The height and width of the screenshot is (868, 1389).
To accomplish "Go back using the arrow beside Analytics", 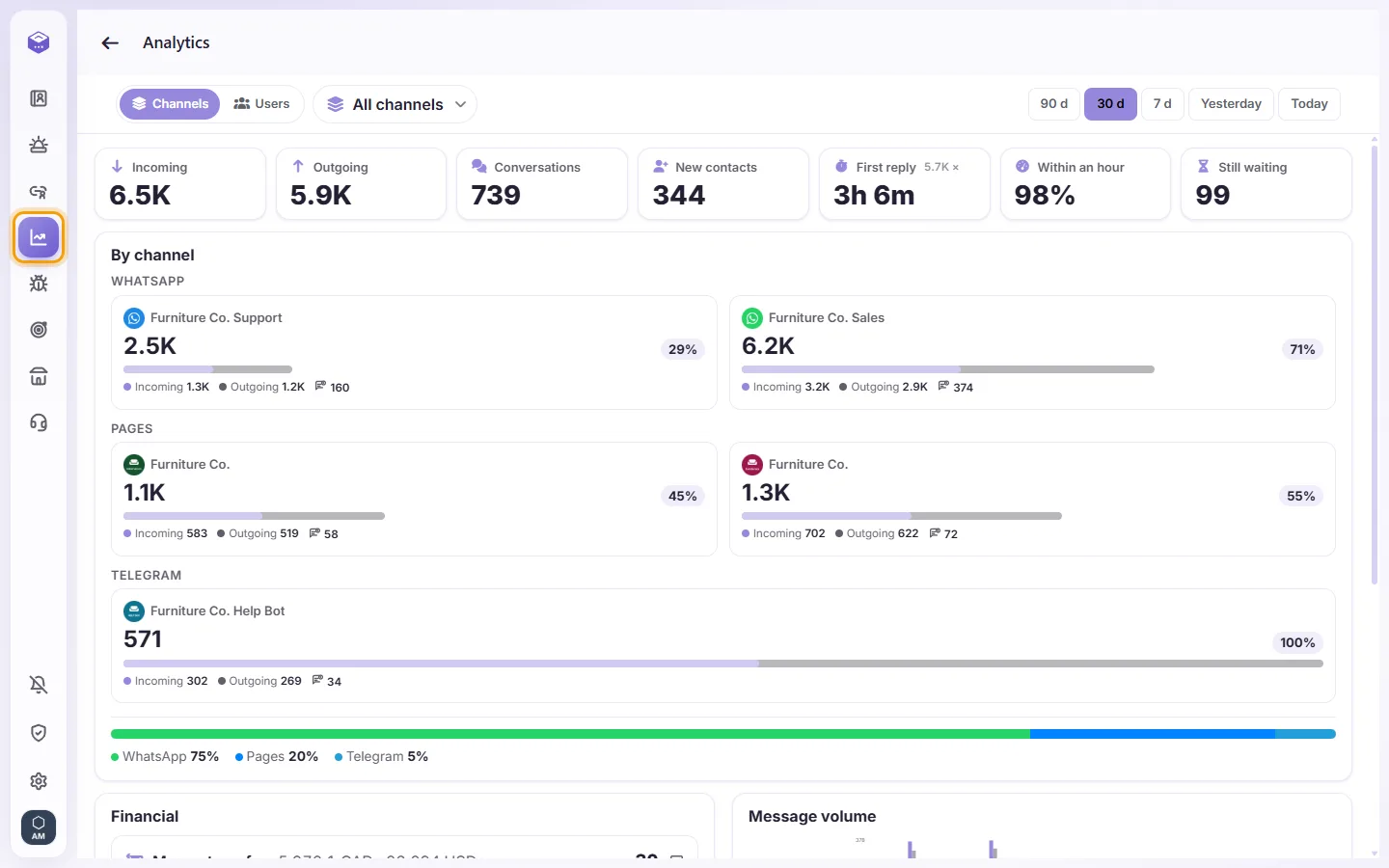I will click(110, 42).
